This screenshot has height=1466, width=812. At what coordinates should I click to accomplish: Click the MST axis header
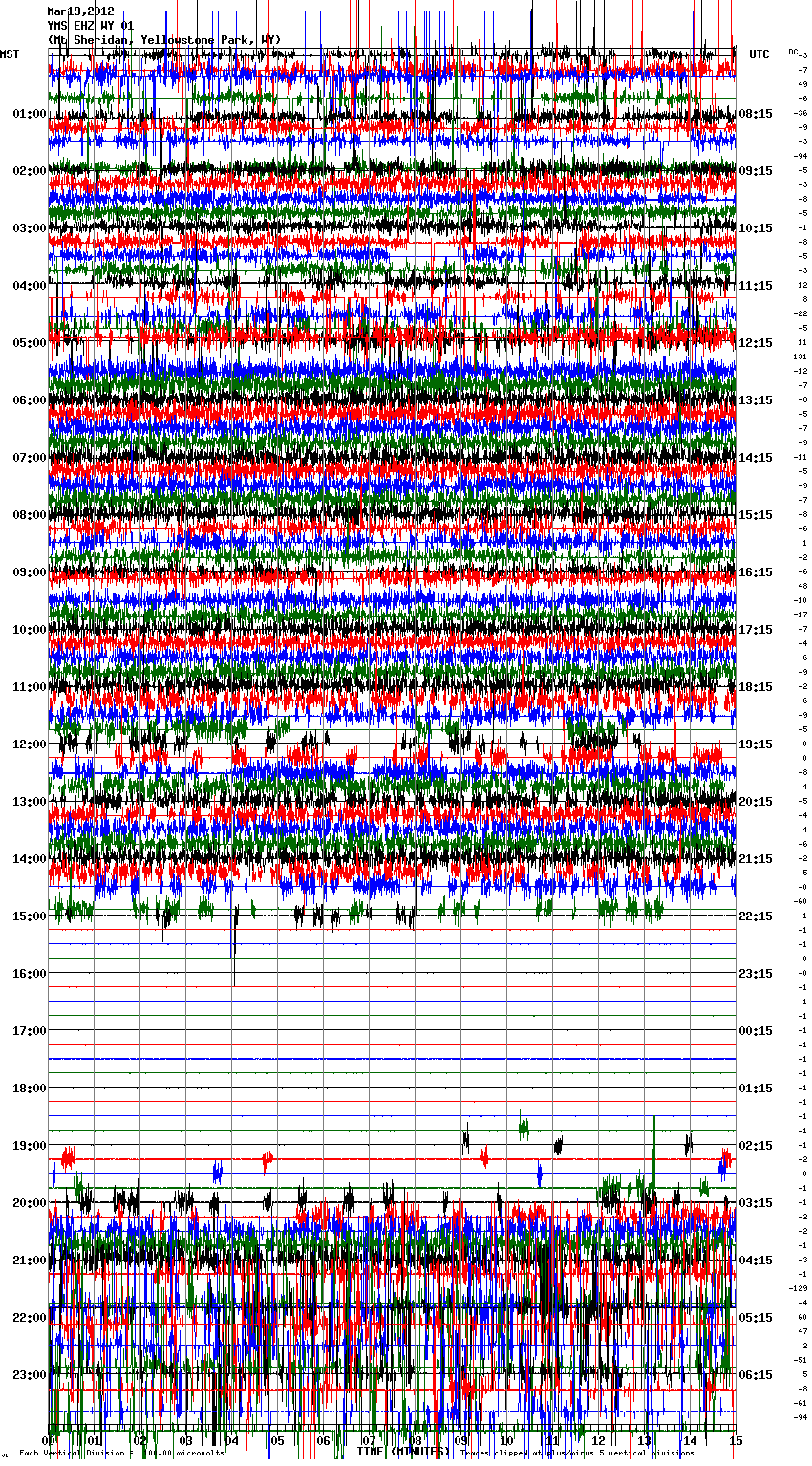(10, 54)
